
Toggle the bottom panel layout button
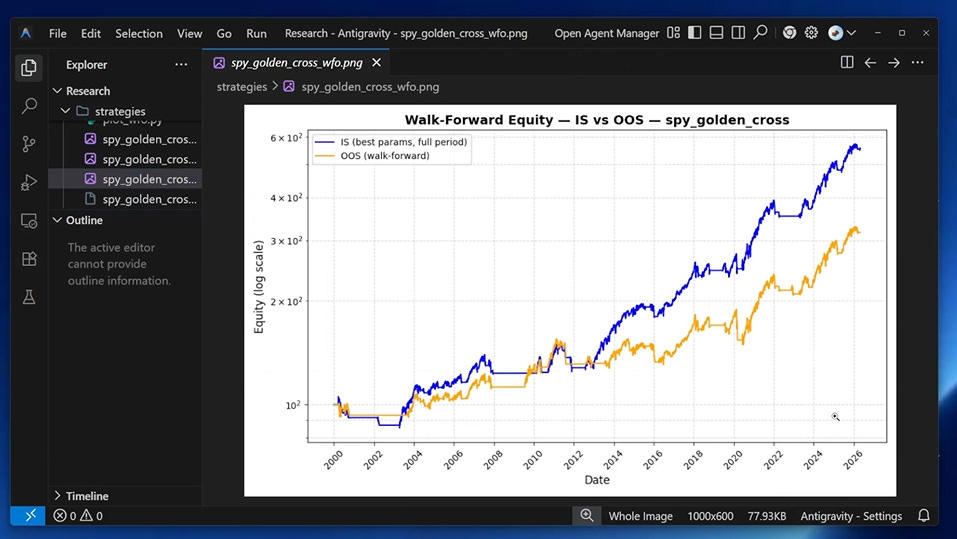pos(717,33)
